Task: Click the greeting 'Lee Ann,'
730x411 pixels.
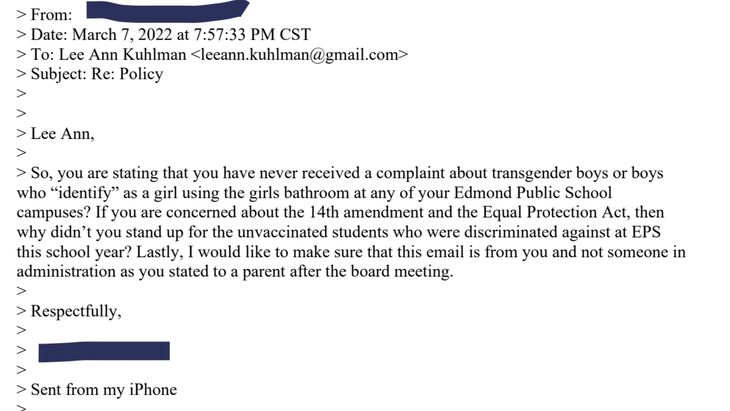Action: pos(62,134)
